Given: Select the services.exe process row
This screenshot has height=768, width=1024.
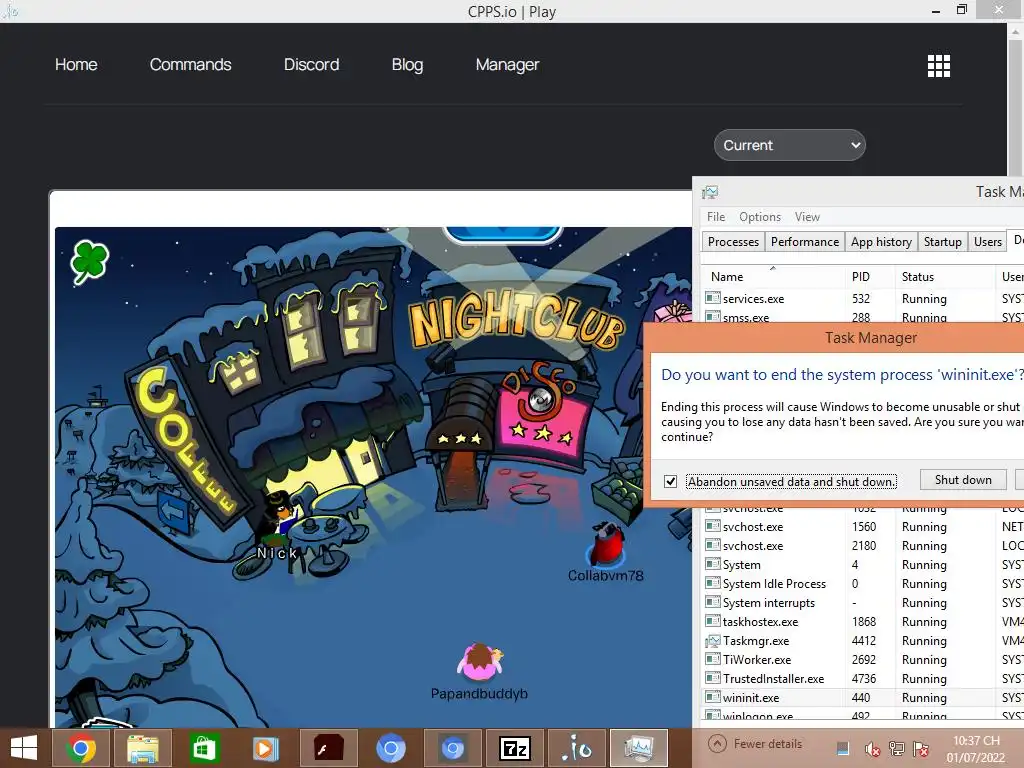Looking at the screenshot, I should coord(863,298).
